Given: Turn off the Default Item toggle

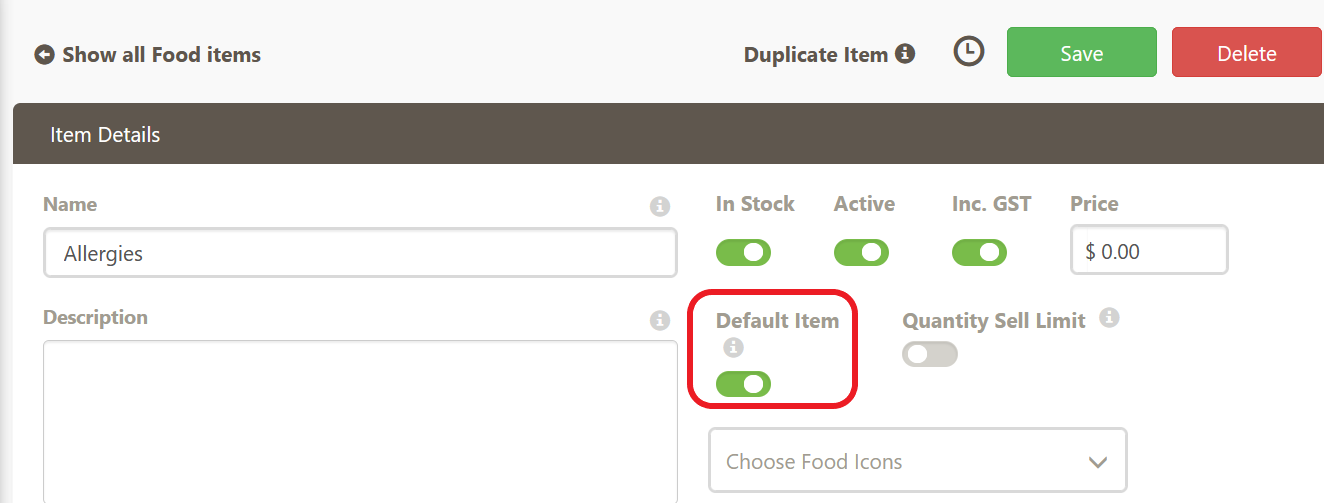Looking at the screenshot, I should coord(743,384).
